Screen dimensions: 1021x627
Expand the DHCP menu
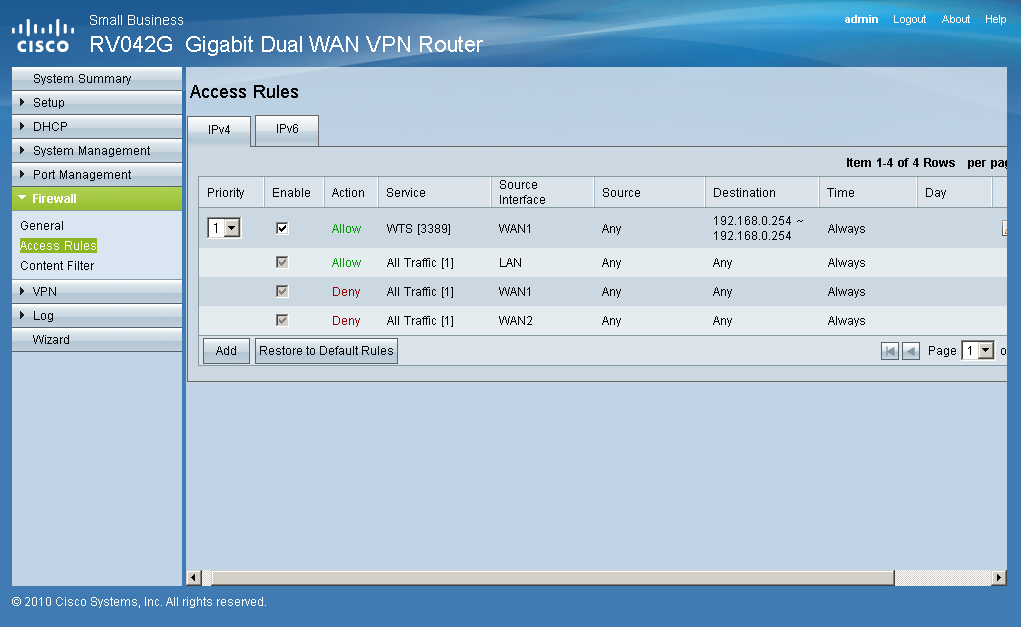pyautogui.click(x=97, y=126)
